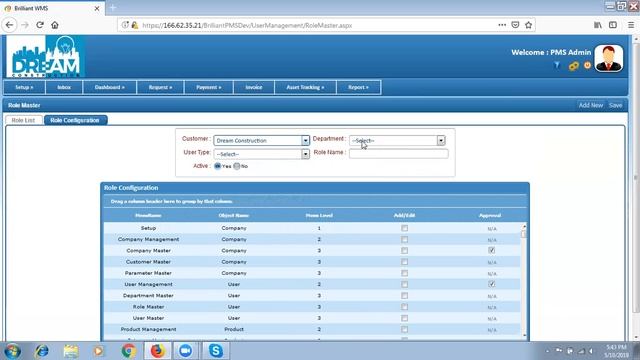The height and width of the screenshot is (360, 640).
Task: Check Add/Edit for Setup row
Action: pos(404,228)
